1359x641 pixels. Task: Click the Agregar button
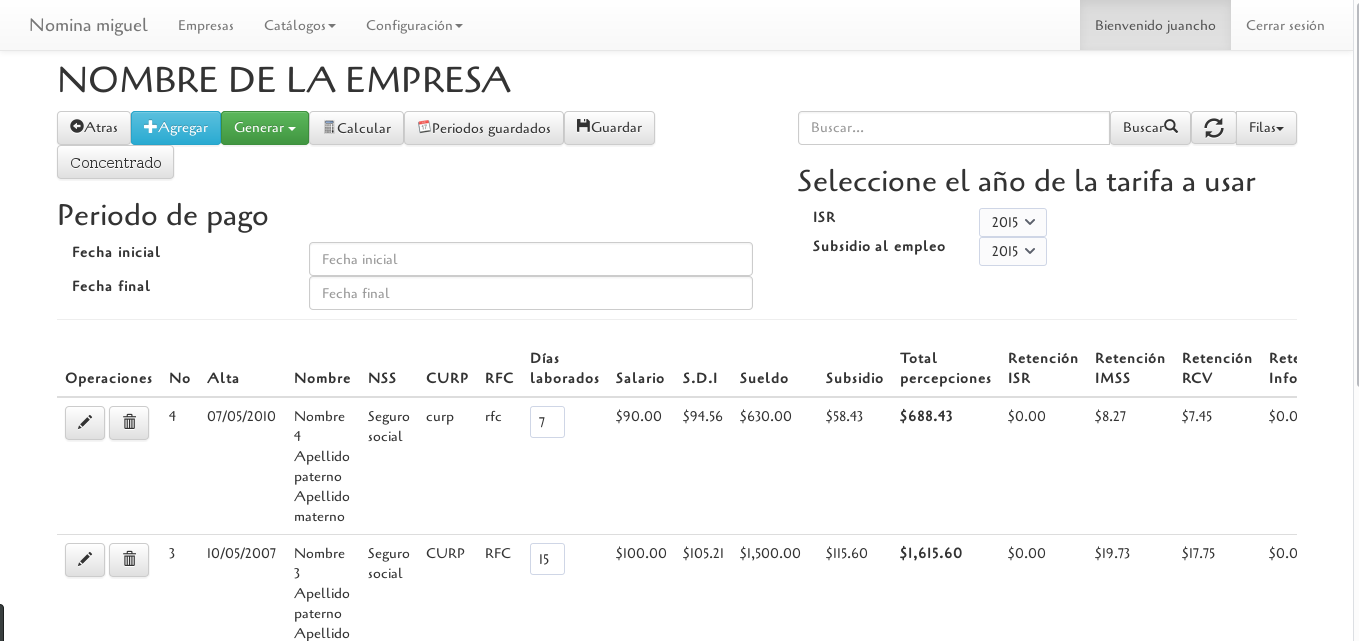tap(176, 128)
